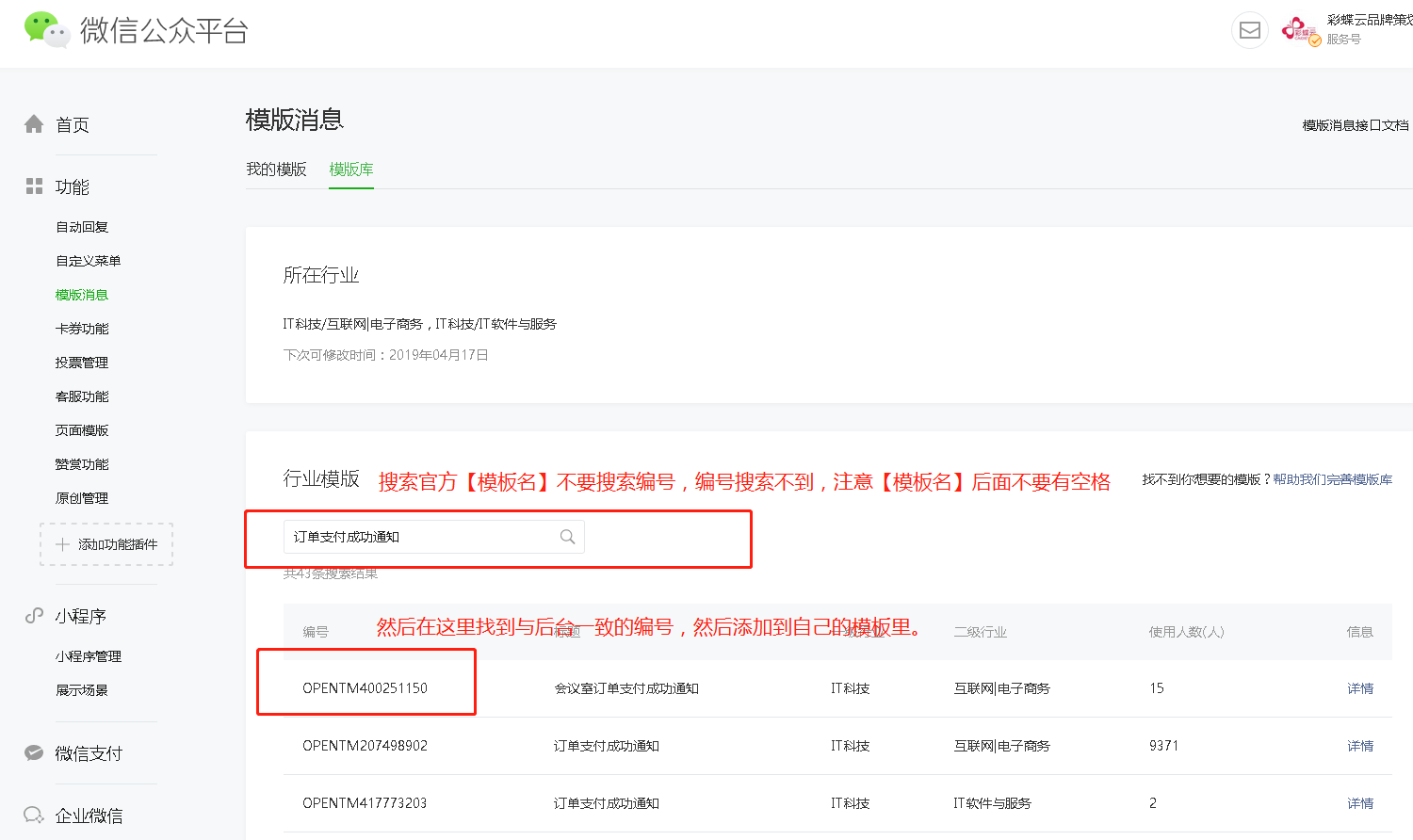
Task: Click the grid icon beside 功能
Action: click(x=34, y=186)
